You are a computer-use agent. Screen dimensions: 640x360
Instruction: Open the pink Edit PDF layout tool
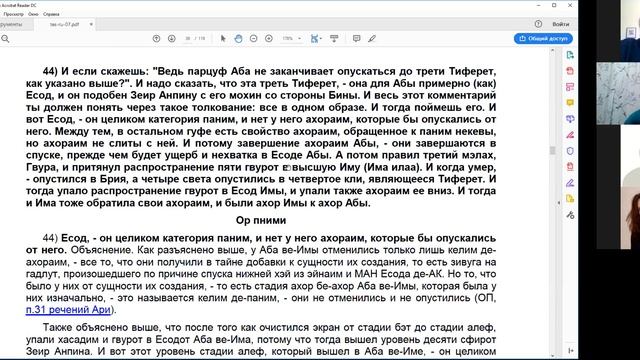(x=570, y=87)
